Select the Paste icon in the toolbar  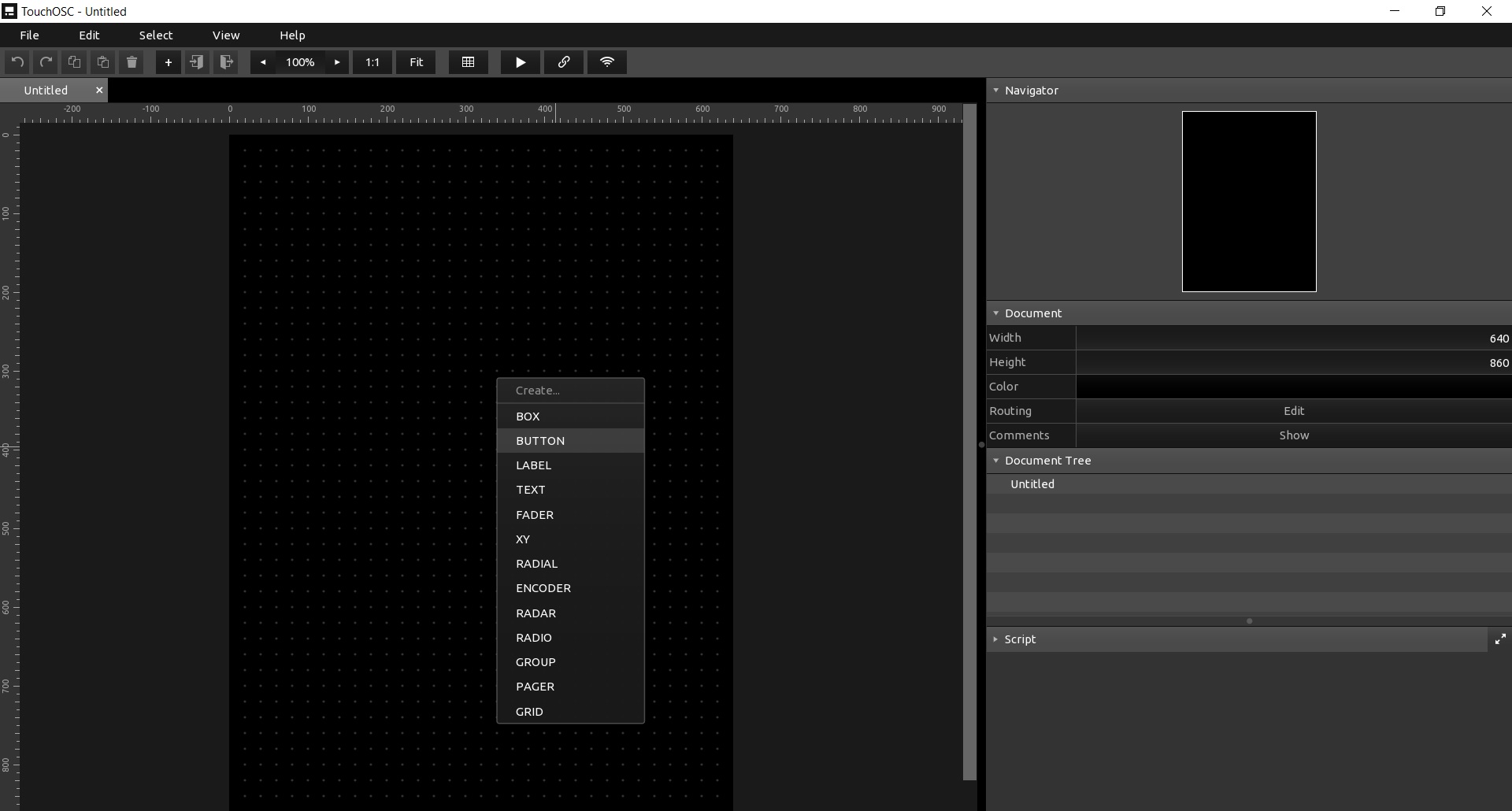[102, 62]
